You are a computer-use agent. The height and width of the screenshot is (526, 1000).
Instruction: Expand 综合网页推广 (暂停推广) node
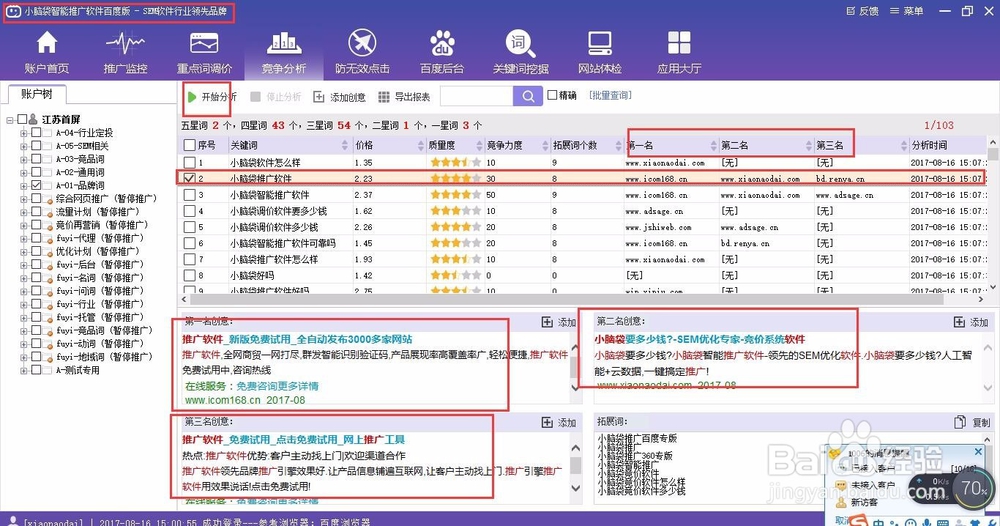coord(24,199)
